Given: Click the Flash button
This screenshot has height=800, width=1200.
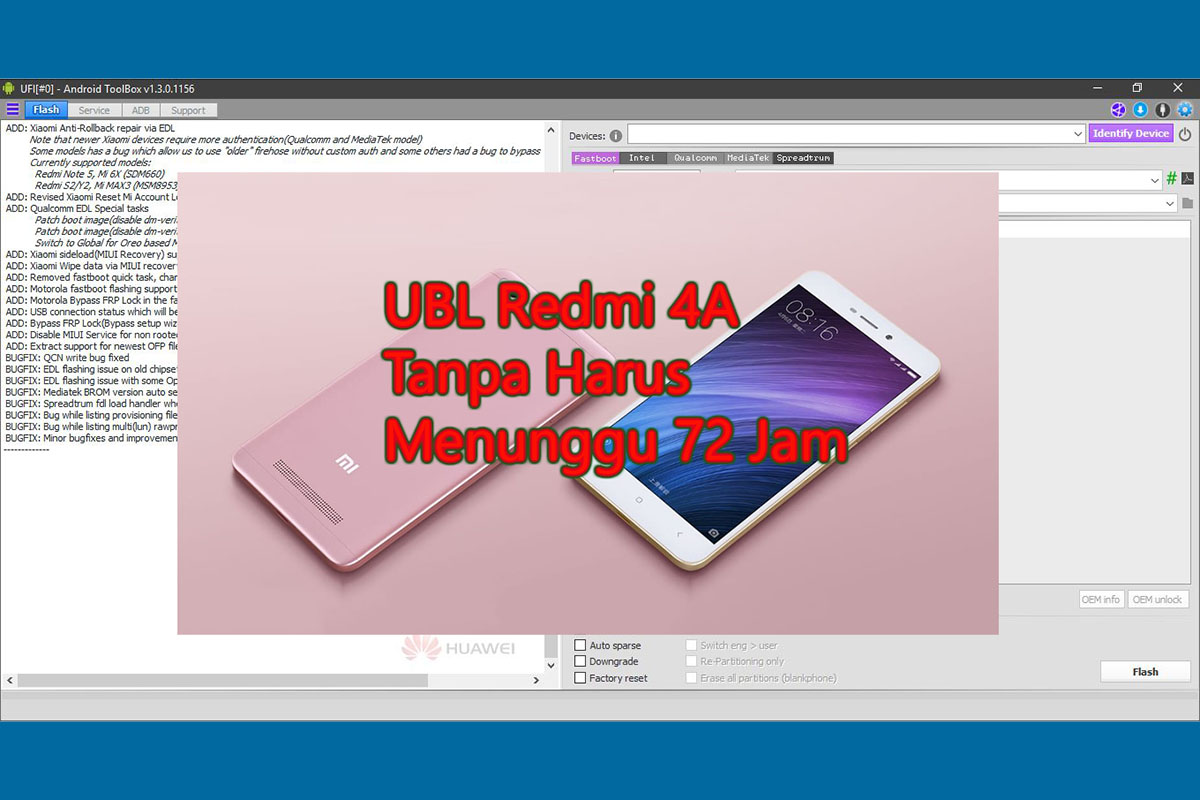Looking at the screenshot, I should pos(1145,672).
